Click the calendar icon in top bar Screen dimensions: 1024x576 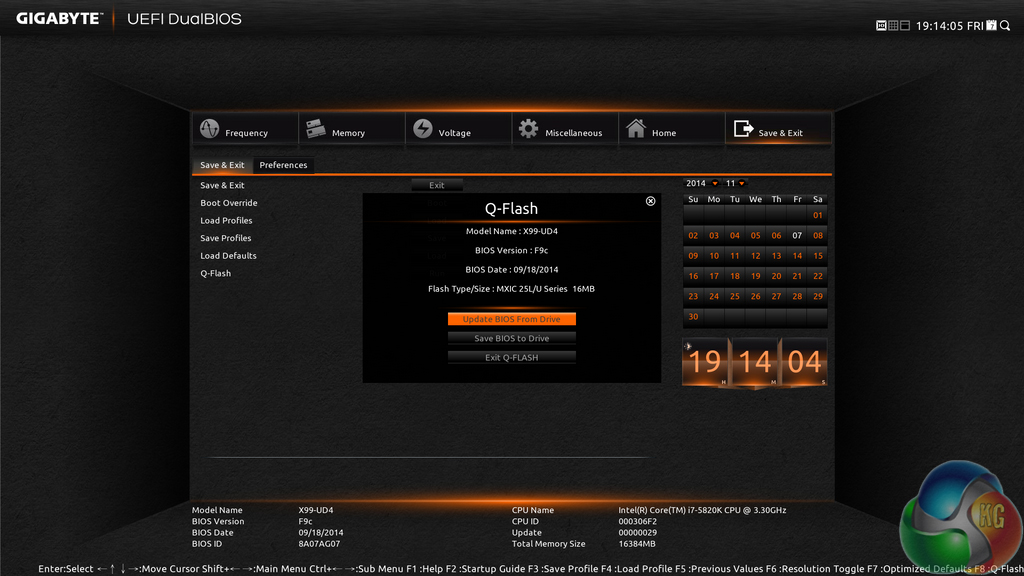tap(991, 25)
